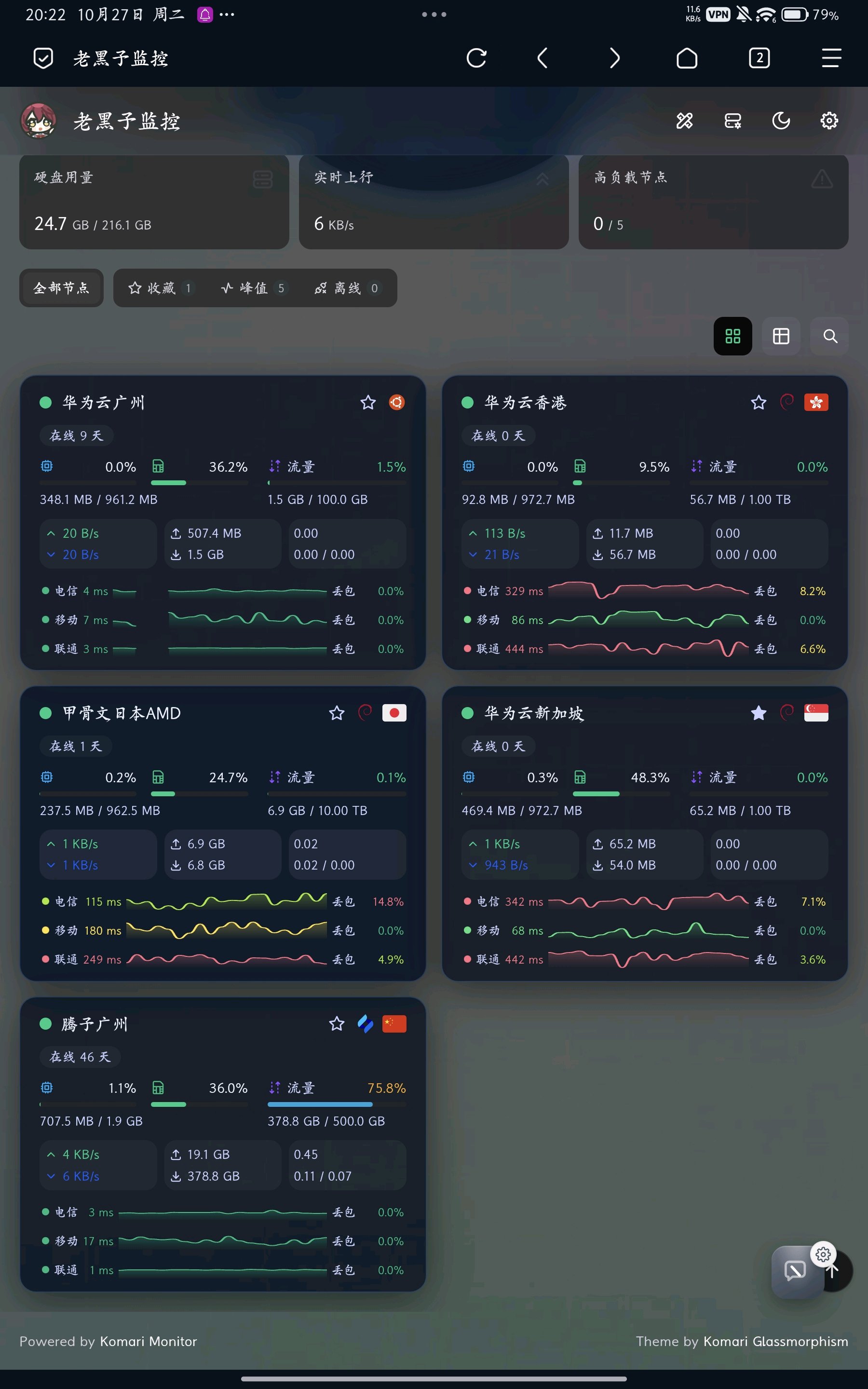
Task: Open the browser home page icon
Action: click(687, 58)
